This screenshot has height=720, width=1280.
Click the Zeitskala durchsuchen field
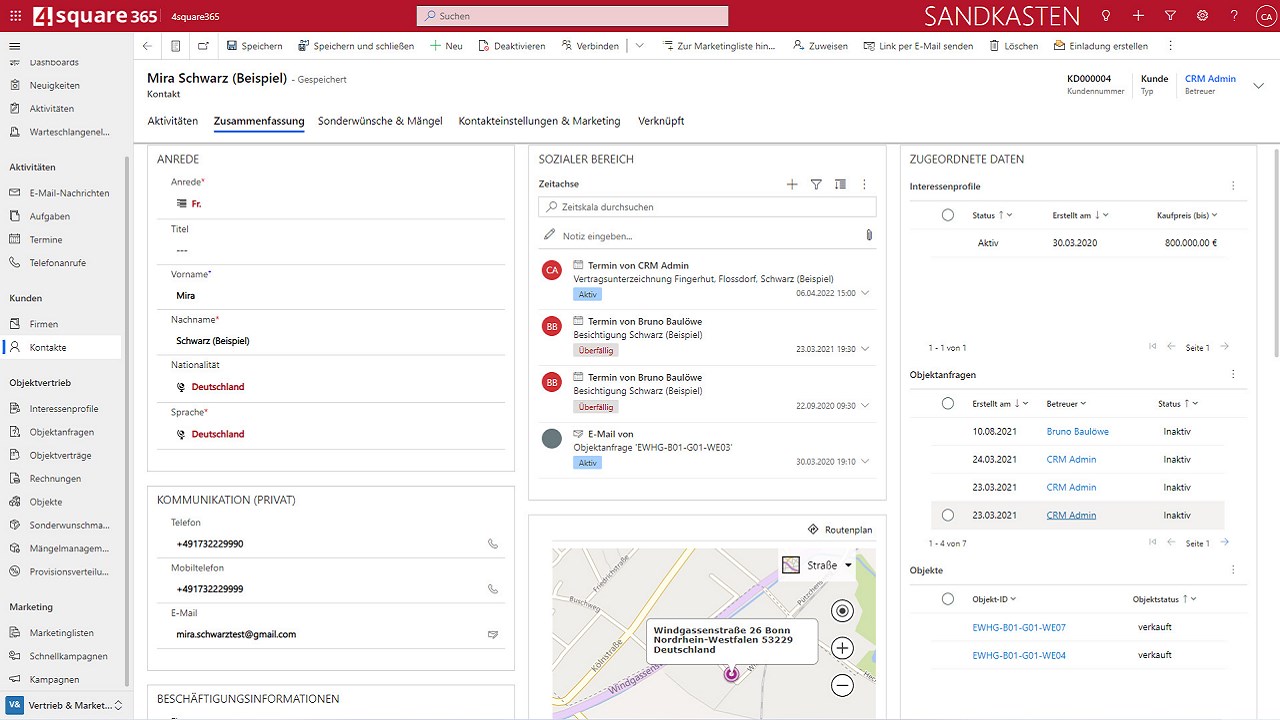click(707, 207)
